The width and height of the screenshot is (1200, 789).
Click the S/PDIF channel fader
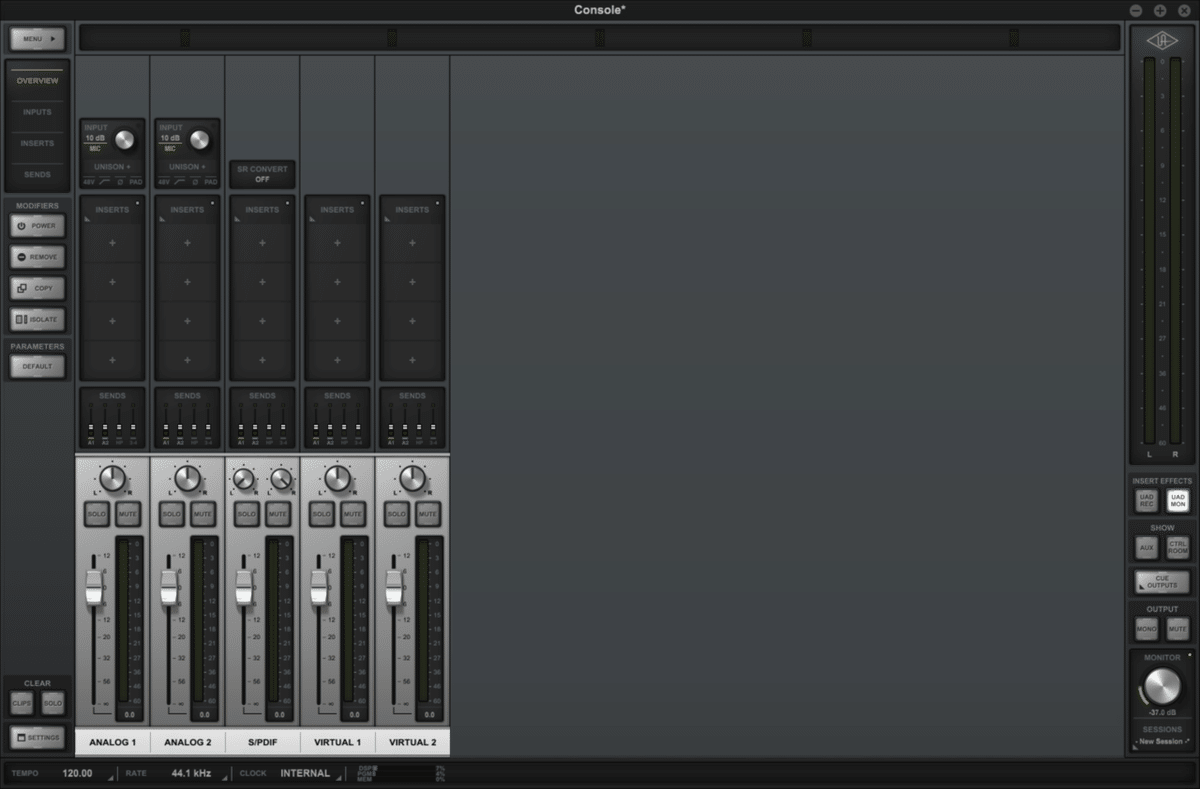point(244,586)
